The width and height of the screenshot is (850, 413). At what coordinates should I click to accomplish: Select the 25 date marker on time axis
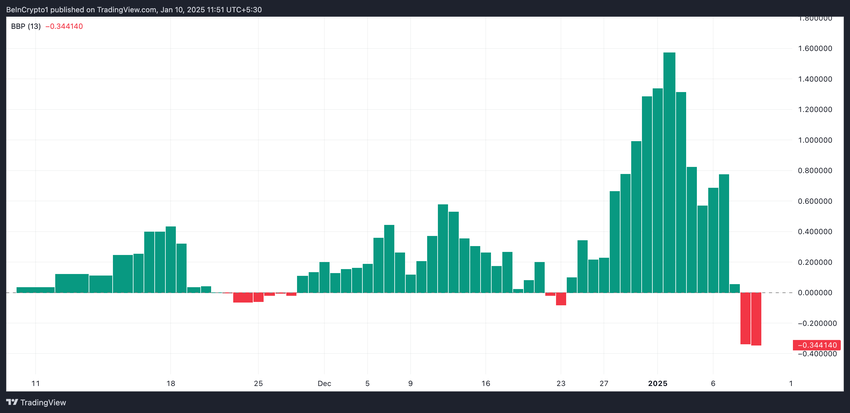click(x=259, y=384)
